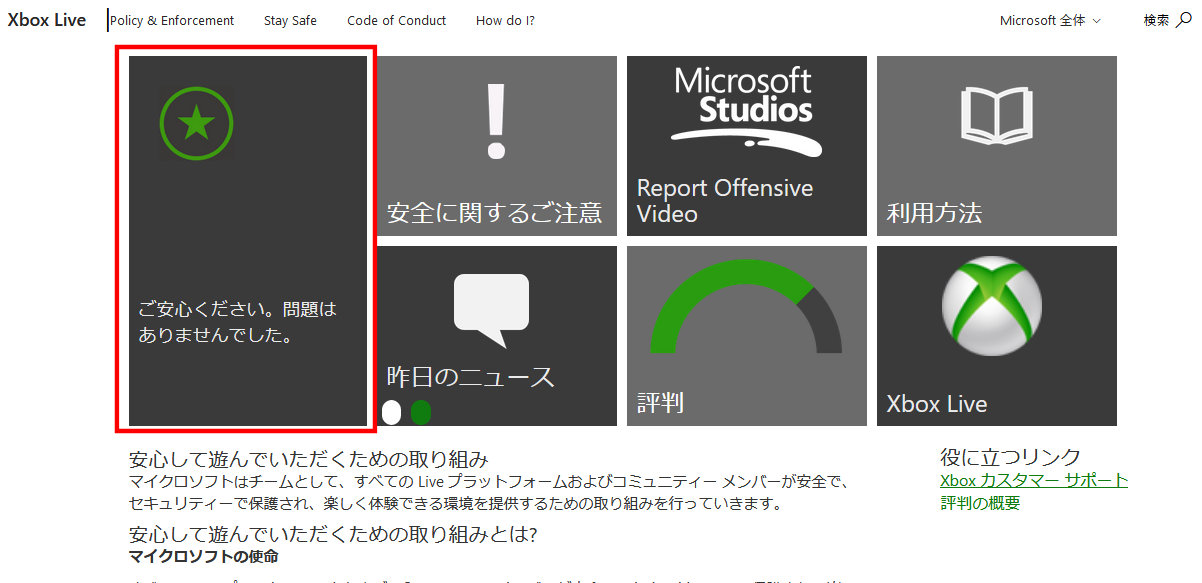Click the green star circle icon
This screenshot has height=583, width=1202.
(196, 123)
